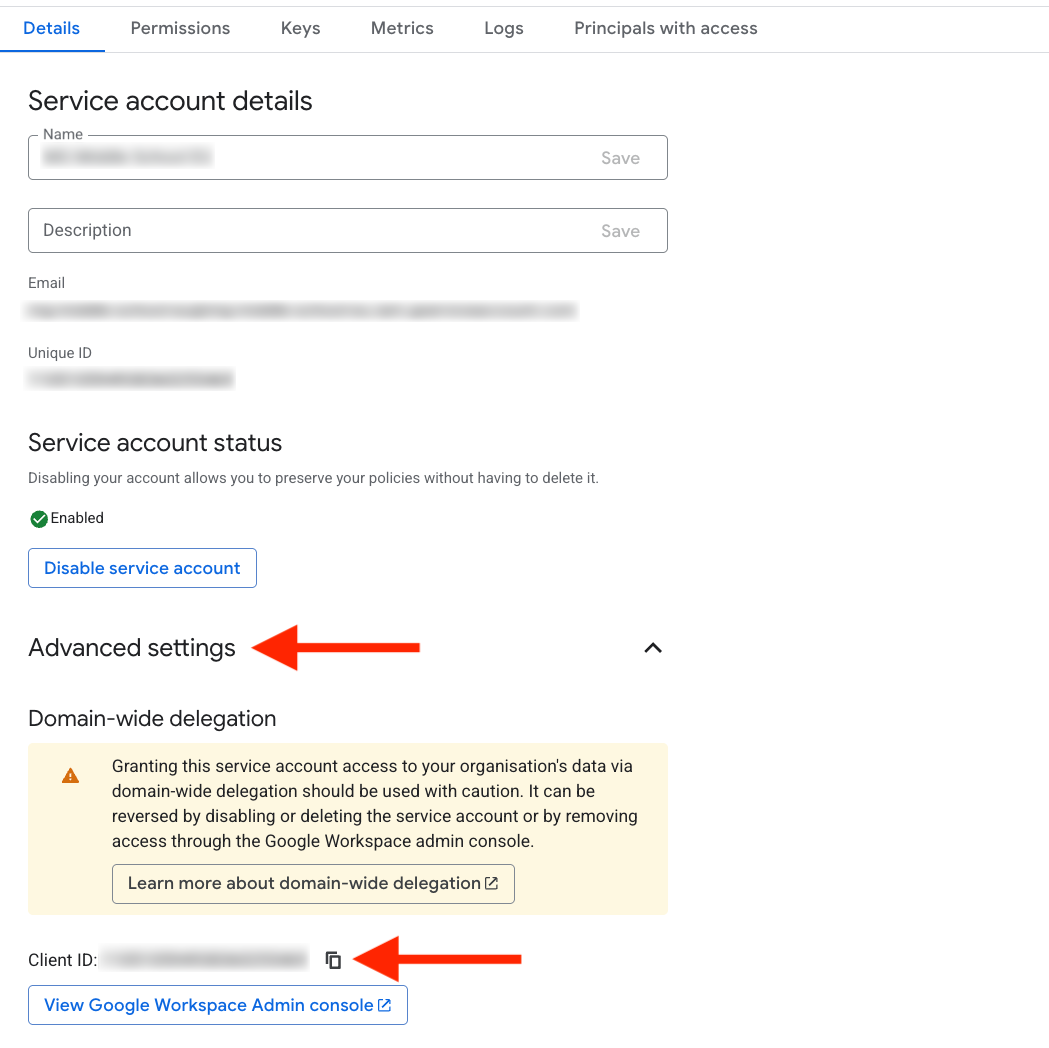This screenshot has width=1049, height=1048.
Task: Click external link icon on Learn more button
Action: pos(492,883)
